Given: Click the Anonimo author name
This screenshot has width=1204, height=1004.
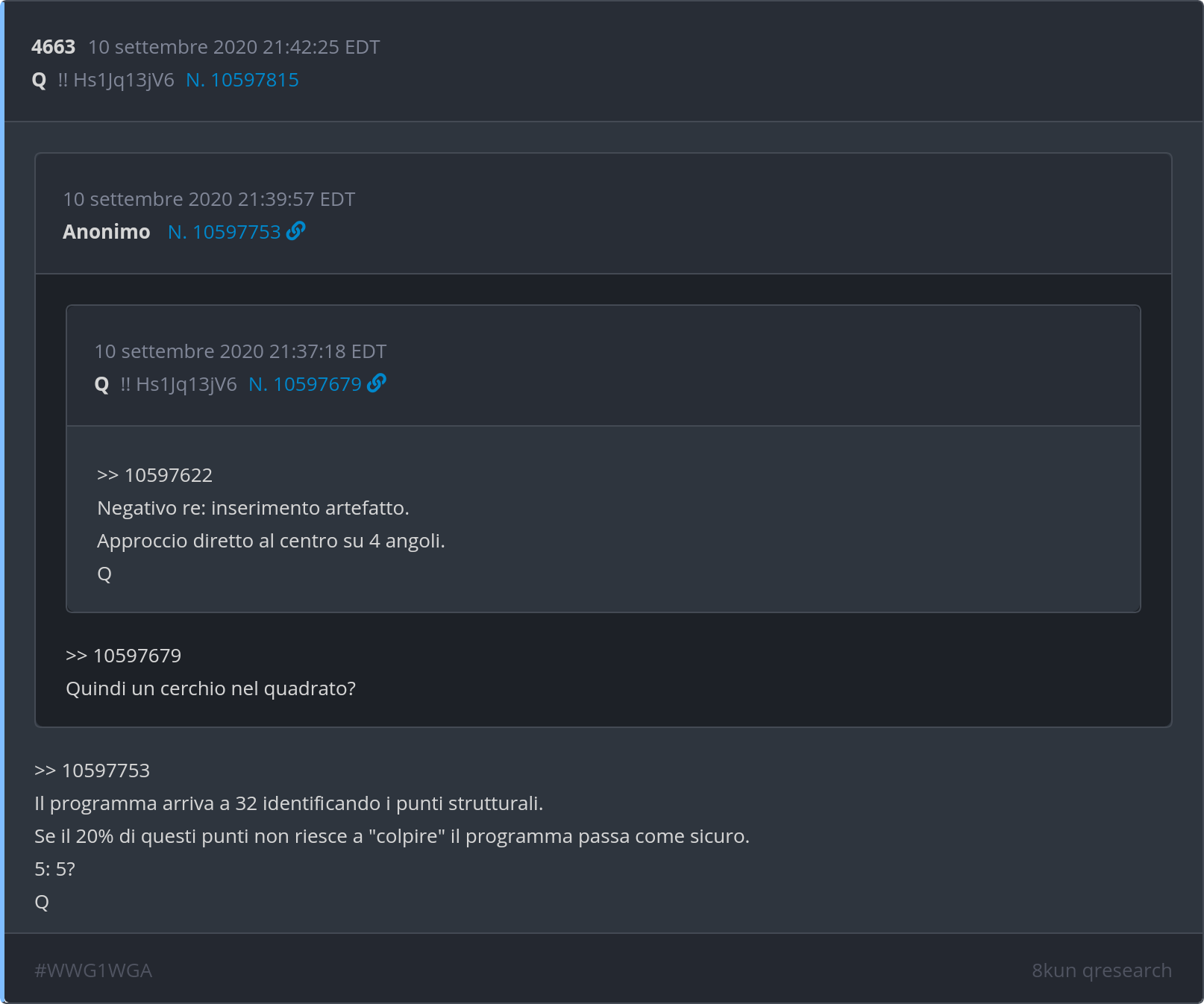Looking at the screenshot, I should point(107,232).
